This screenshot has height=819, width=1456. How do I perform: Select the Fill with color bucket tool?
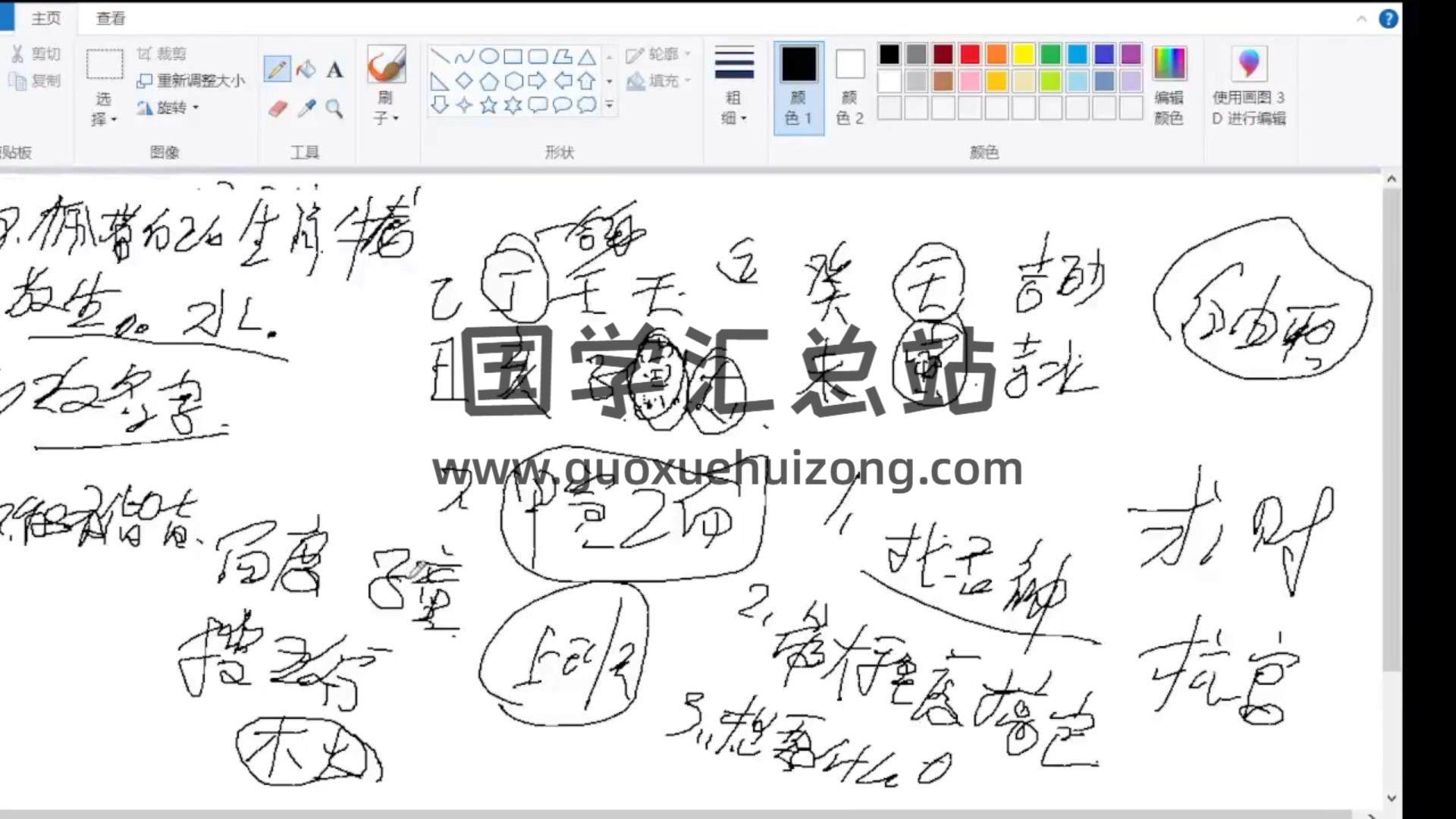click(x=306, y=70)
